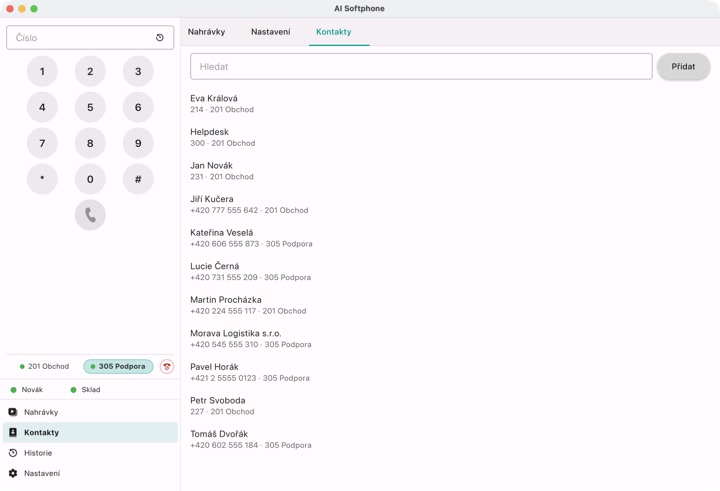Click number +420 545 555 310

pyautogui.click(x=224, y=344)
